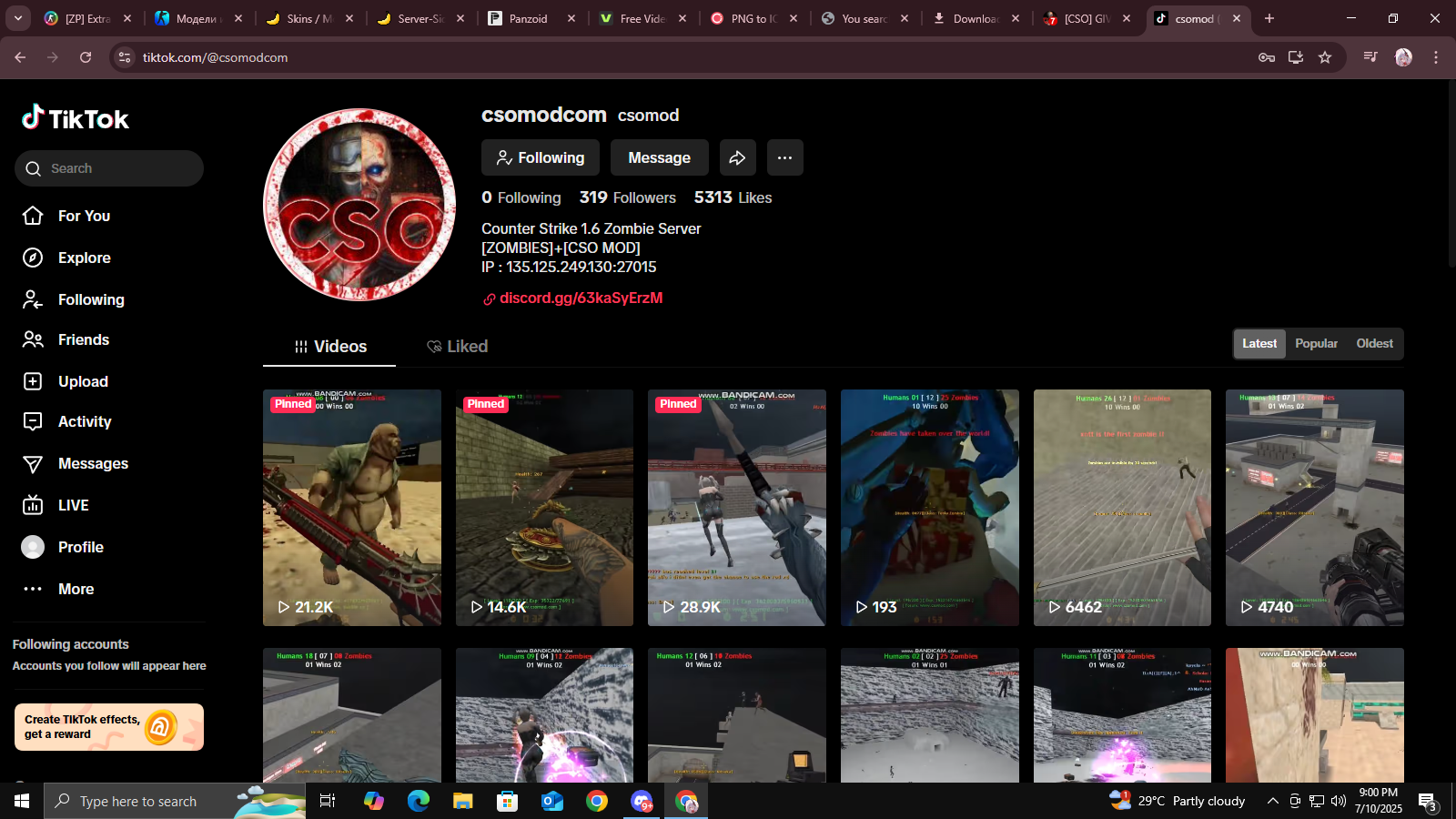Go to Friends in the sidebar
The width and height of the screenshot is (1456, 819).
point(83,339)
